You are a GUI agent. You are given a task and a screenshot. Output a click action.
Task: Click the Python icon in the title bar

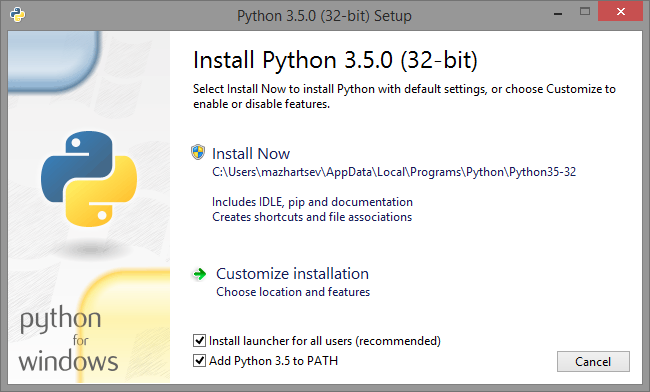point(17,15)
